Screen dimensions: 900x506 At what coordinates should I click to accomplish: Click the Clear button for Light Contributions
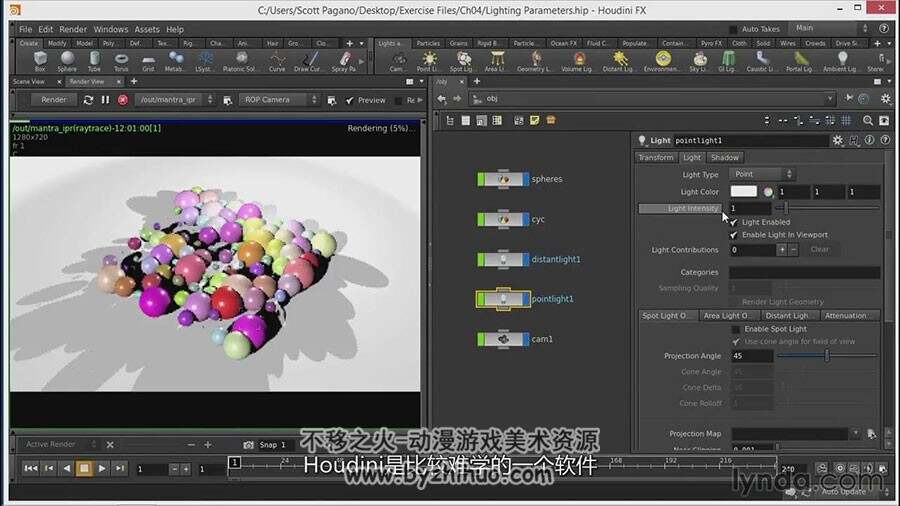point(820,250)
